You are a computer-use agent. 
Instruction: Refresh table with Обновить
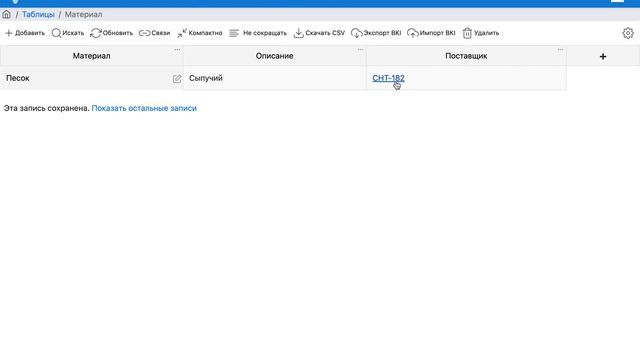pyautogui.click(x=111, y=33)
